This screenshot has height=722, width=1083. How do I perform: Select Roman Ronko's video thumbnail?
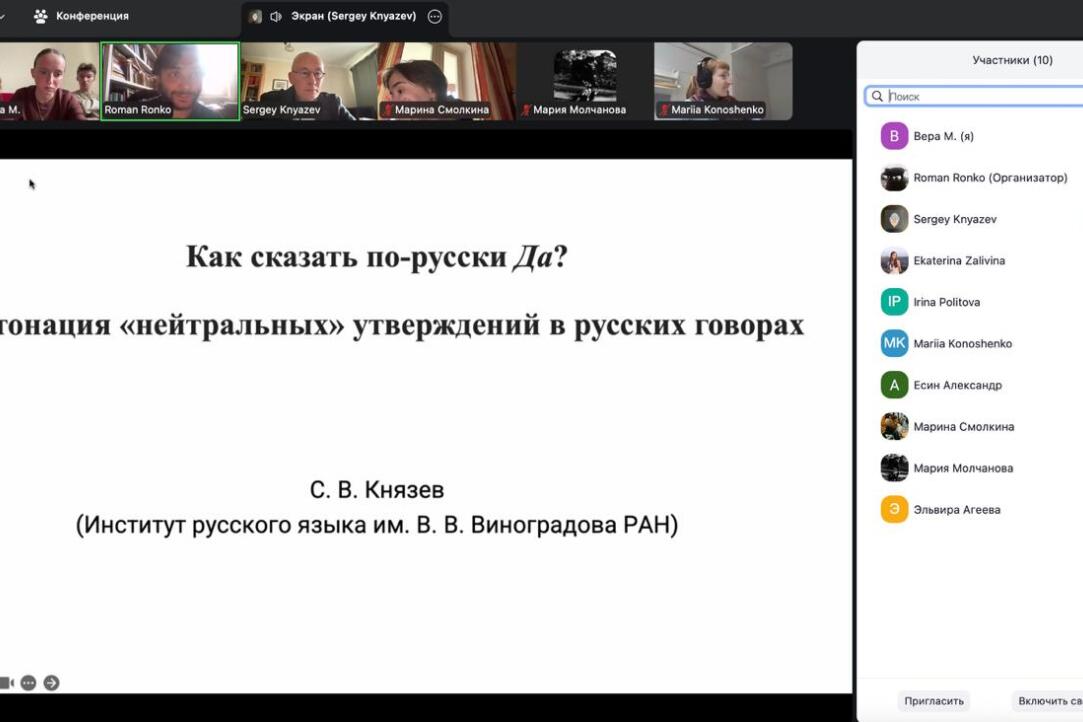click(x=170, y=80)
